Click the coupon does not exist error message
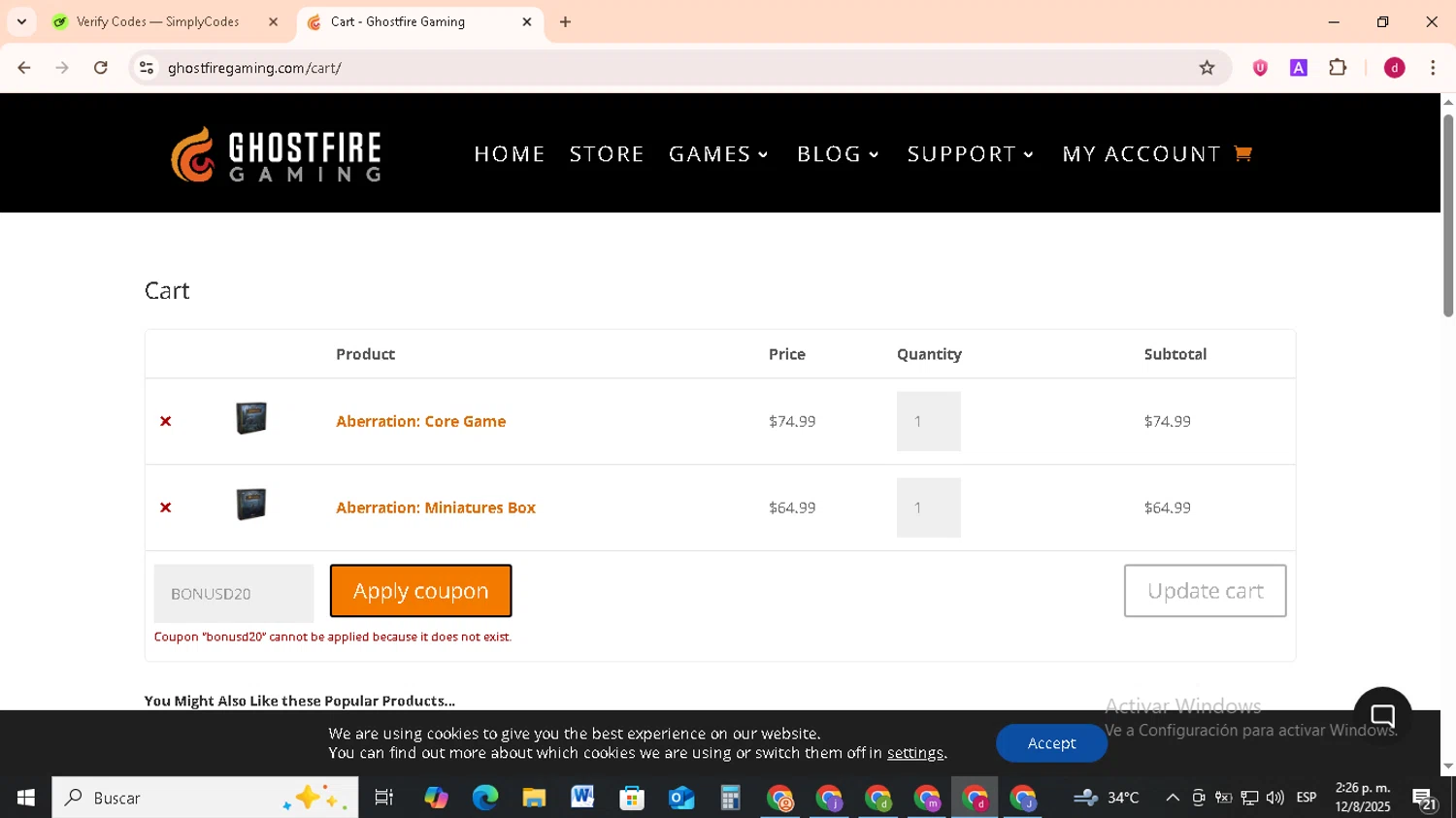The height and width of the screenshot is (818, 1456). coord(333,638)
